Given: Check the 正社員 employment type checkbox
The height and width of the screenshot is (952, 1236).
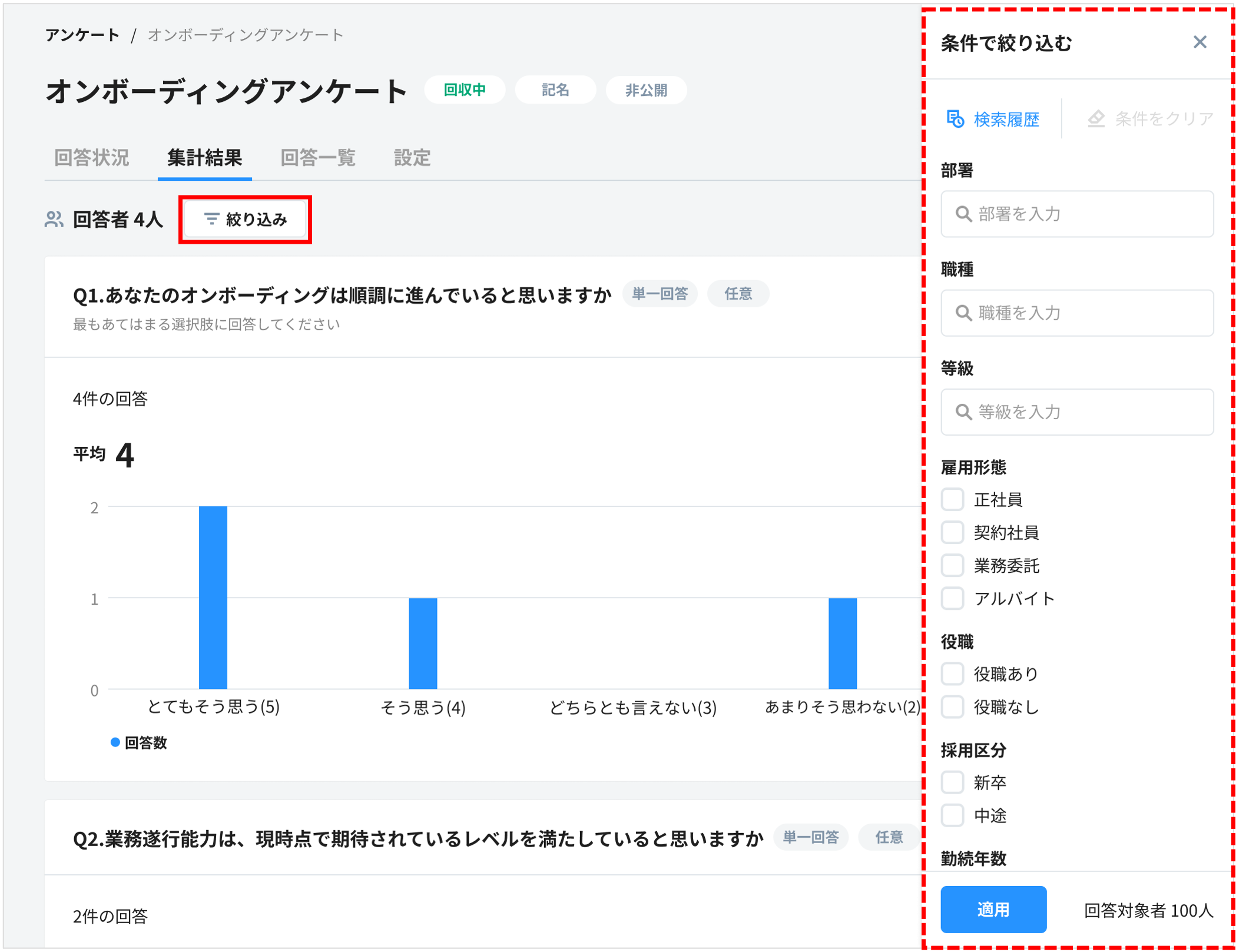Looking at the screenshot, I should pos(952,499).
